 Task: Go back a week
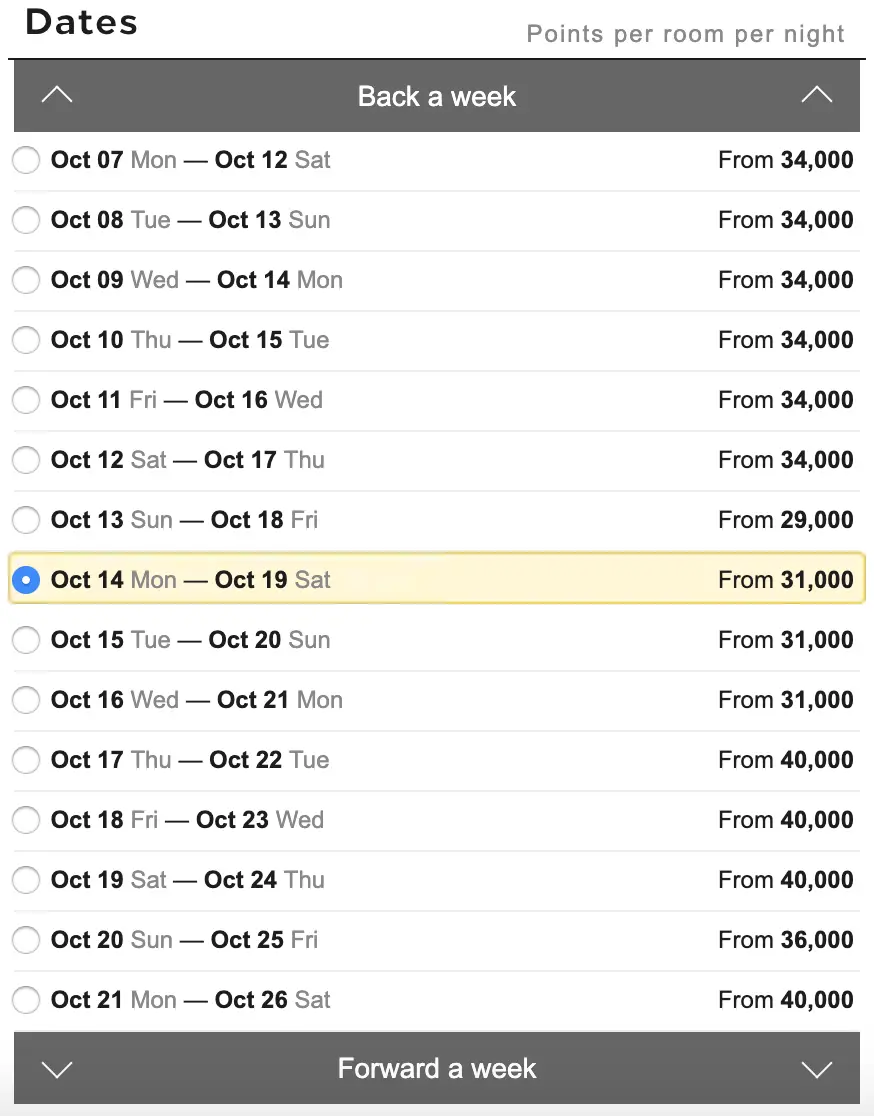[437, 95]
